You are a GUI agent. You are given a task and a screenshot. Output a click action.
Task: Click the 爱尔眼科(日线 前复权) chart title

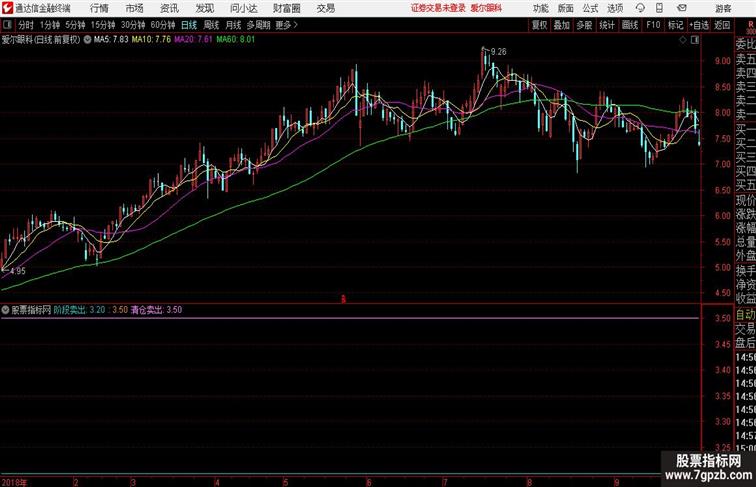coord(41,40)
